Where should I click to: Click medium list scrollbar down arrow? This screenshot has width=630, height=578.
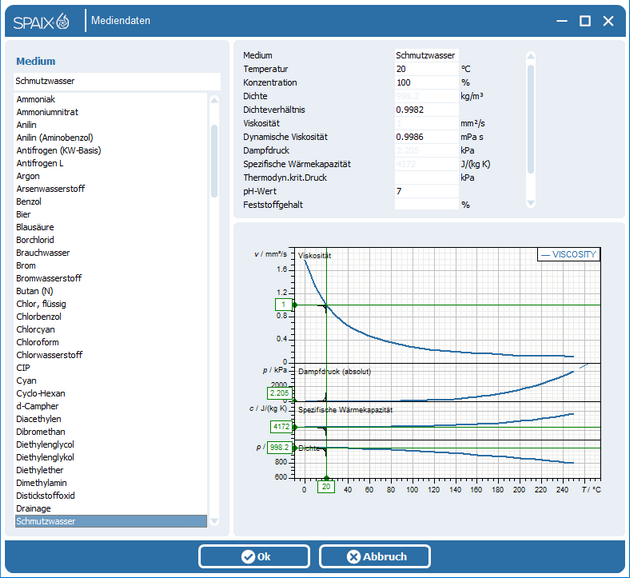214,521
